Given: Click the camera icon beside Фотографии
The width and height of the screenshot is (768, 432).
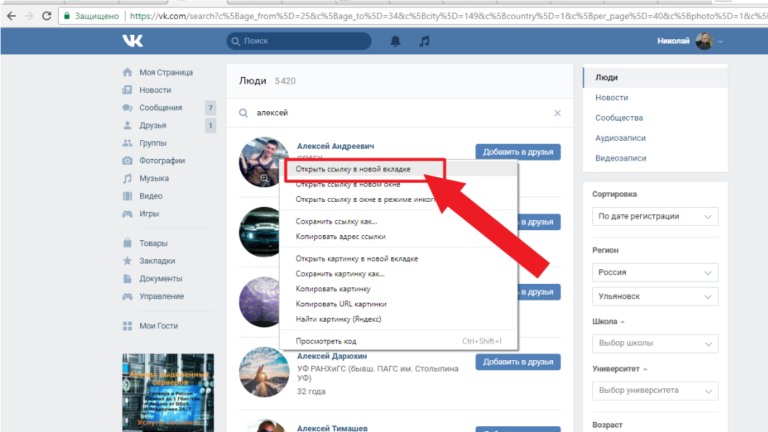Looking at the screenshot, I should coord(127,160).
